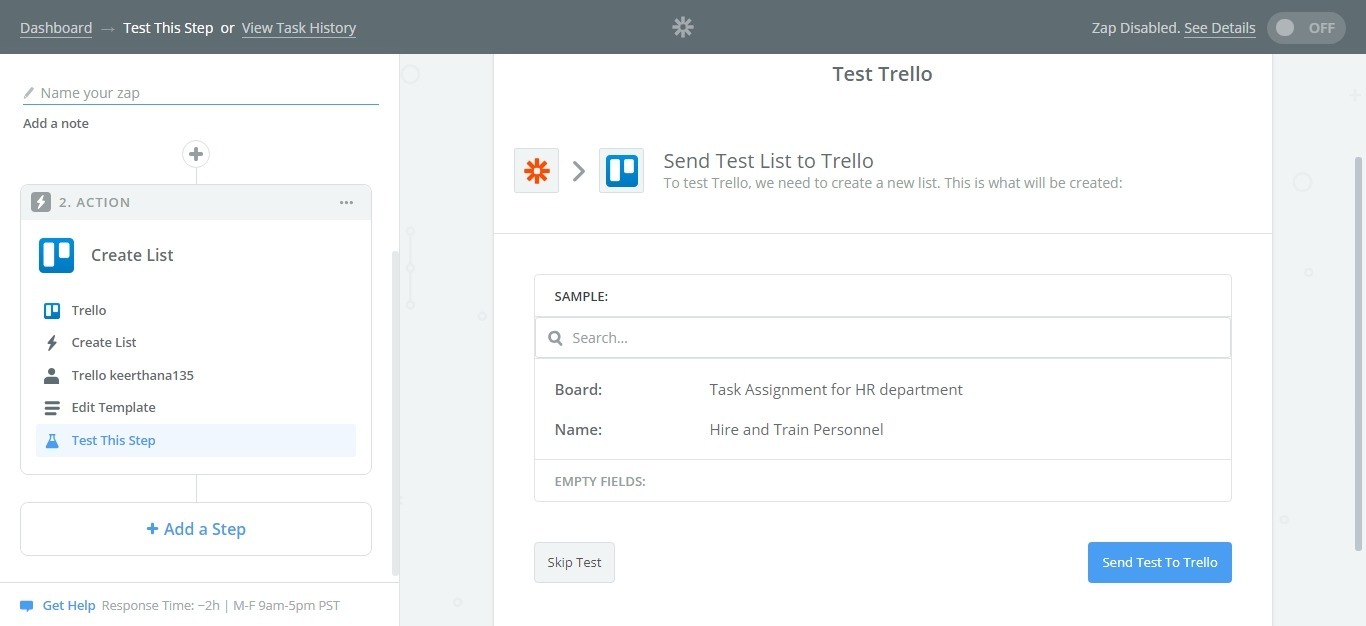Select Test This Step in sidebar

click(x=196, y=441)
